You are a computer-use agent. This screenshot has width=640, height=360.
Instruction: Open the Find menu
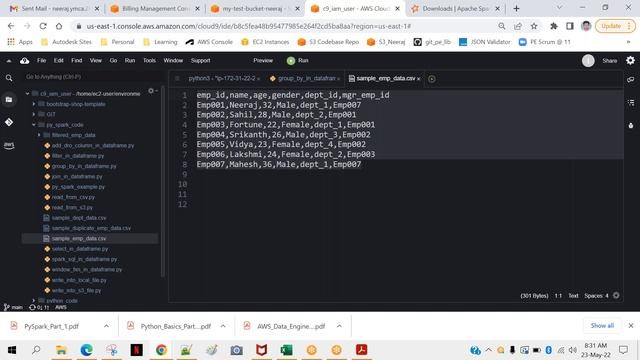click(77, 60)
